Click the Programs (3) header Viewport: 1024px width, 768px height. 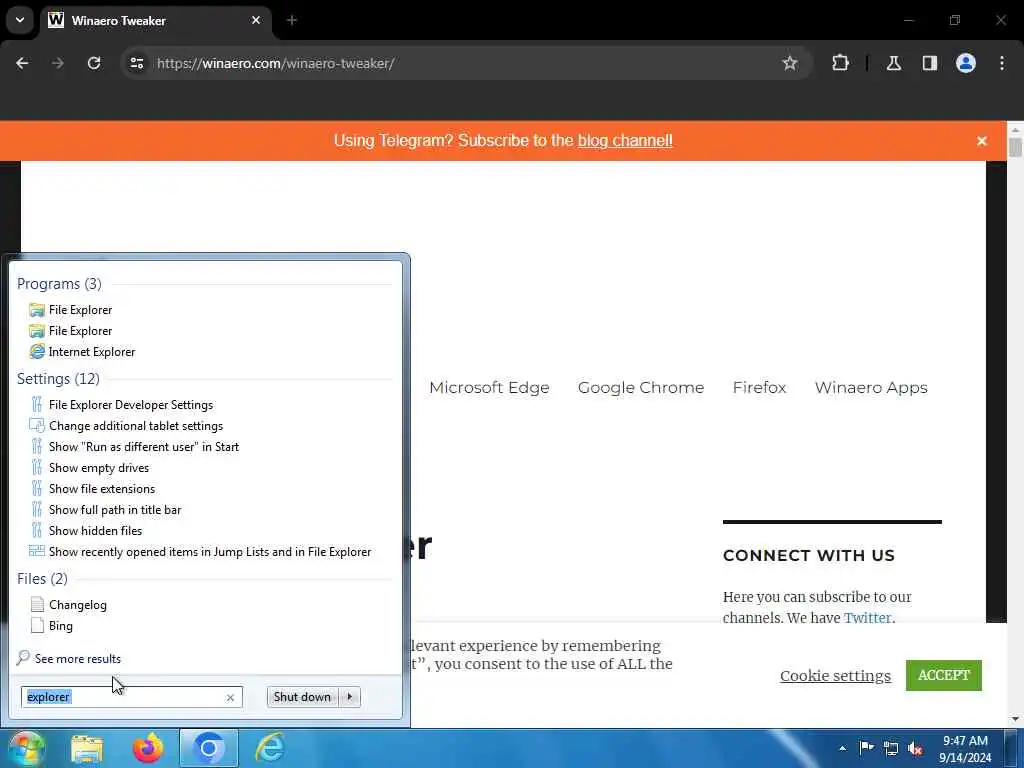click(59, 284)
